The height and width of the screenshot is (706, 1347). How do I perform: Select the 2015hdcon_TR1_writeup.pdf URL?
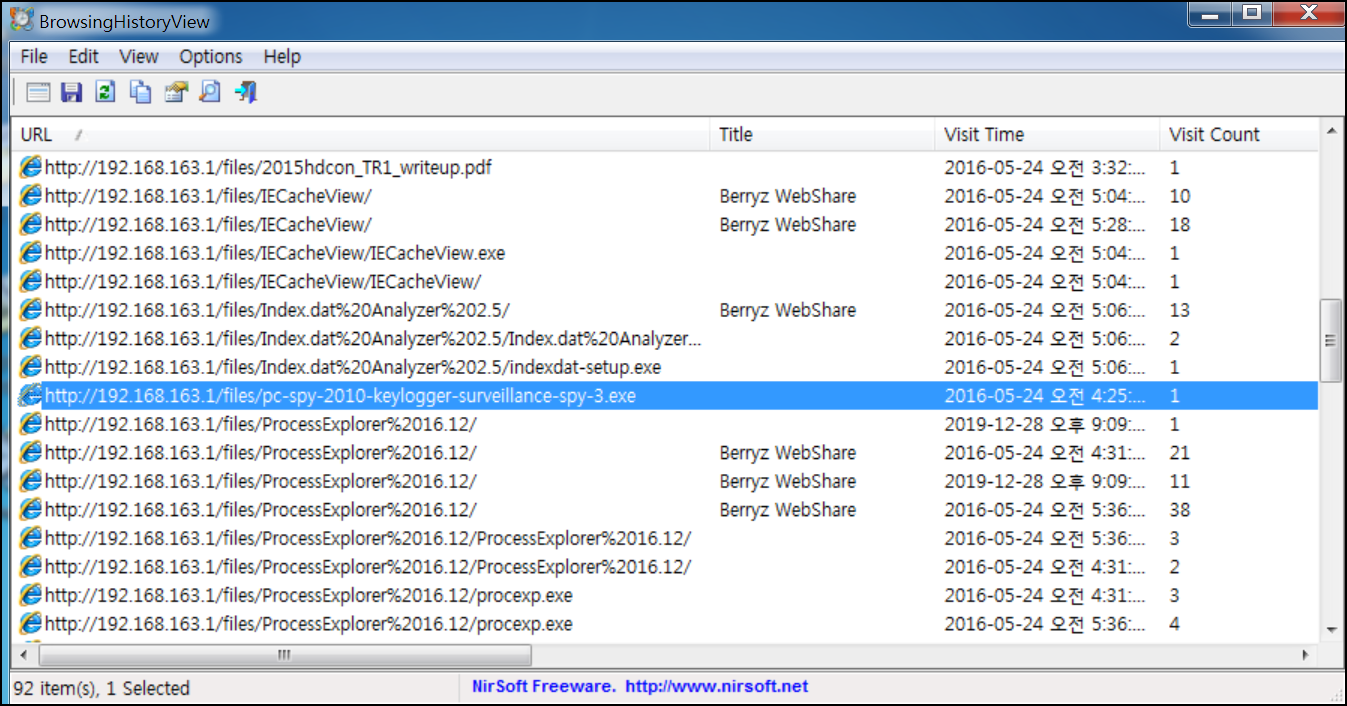(268, 167)
